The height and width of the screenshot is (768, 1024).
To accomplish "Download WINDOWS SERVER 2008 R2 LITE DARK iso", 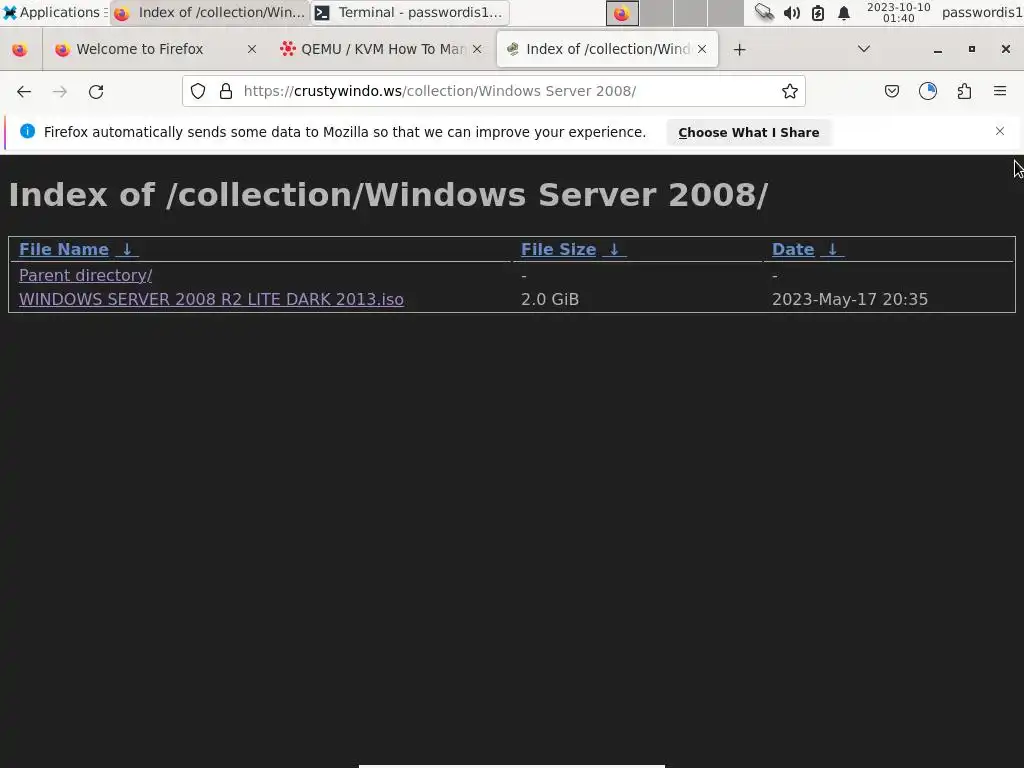I will (211, 299).
